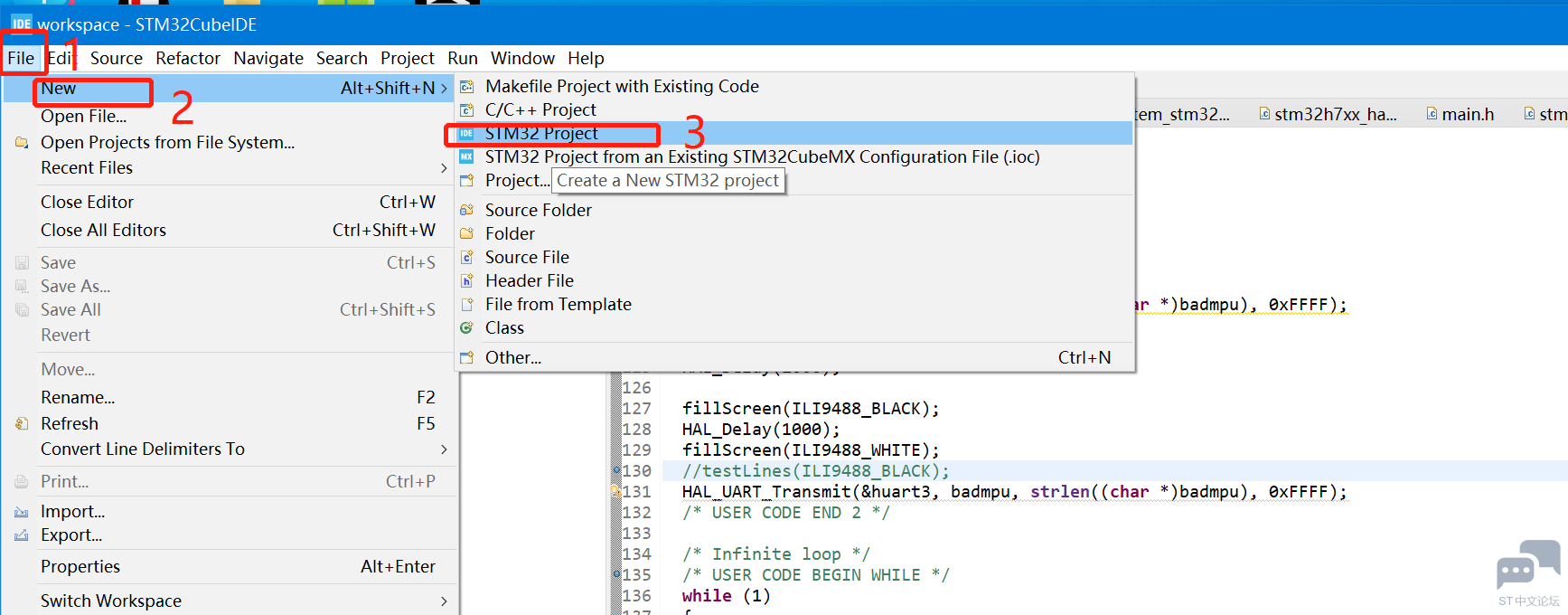Expand the New submenu arrow
Viewport: 1568px width, 615px height.
pyautogui.click(x=444, y=89)
